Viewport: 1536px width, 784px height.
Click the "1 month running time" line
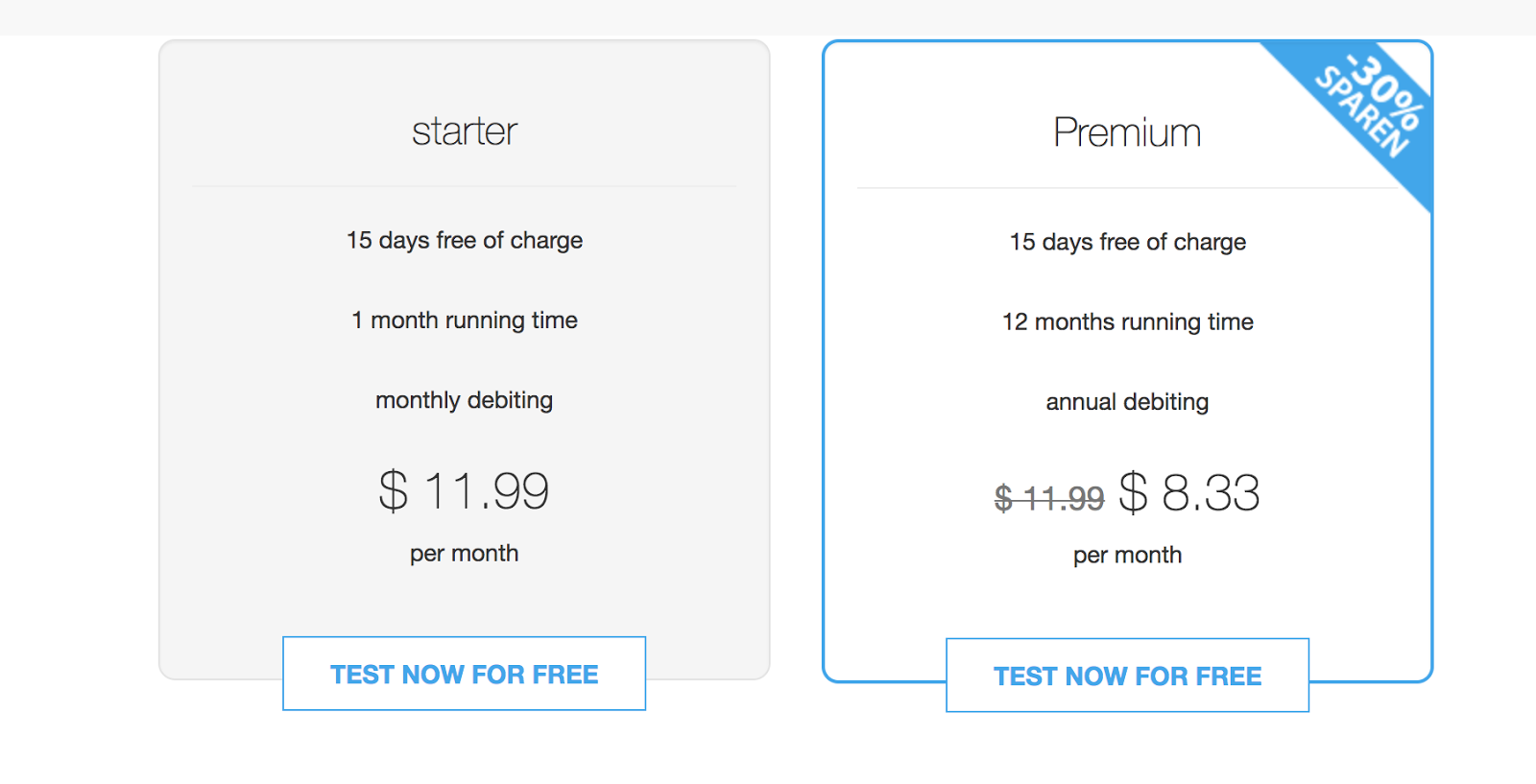pos(465,321)
